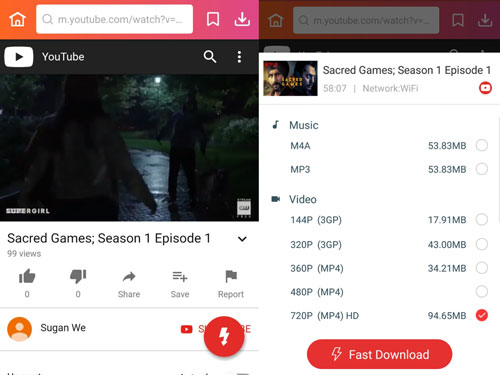Click the 'YouTube' header text

click(63, 57)
